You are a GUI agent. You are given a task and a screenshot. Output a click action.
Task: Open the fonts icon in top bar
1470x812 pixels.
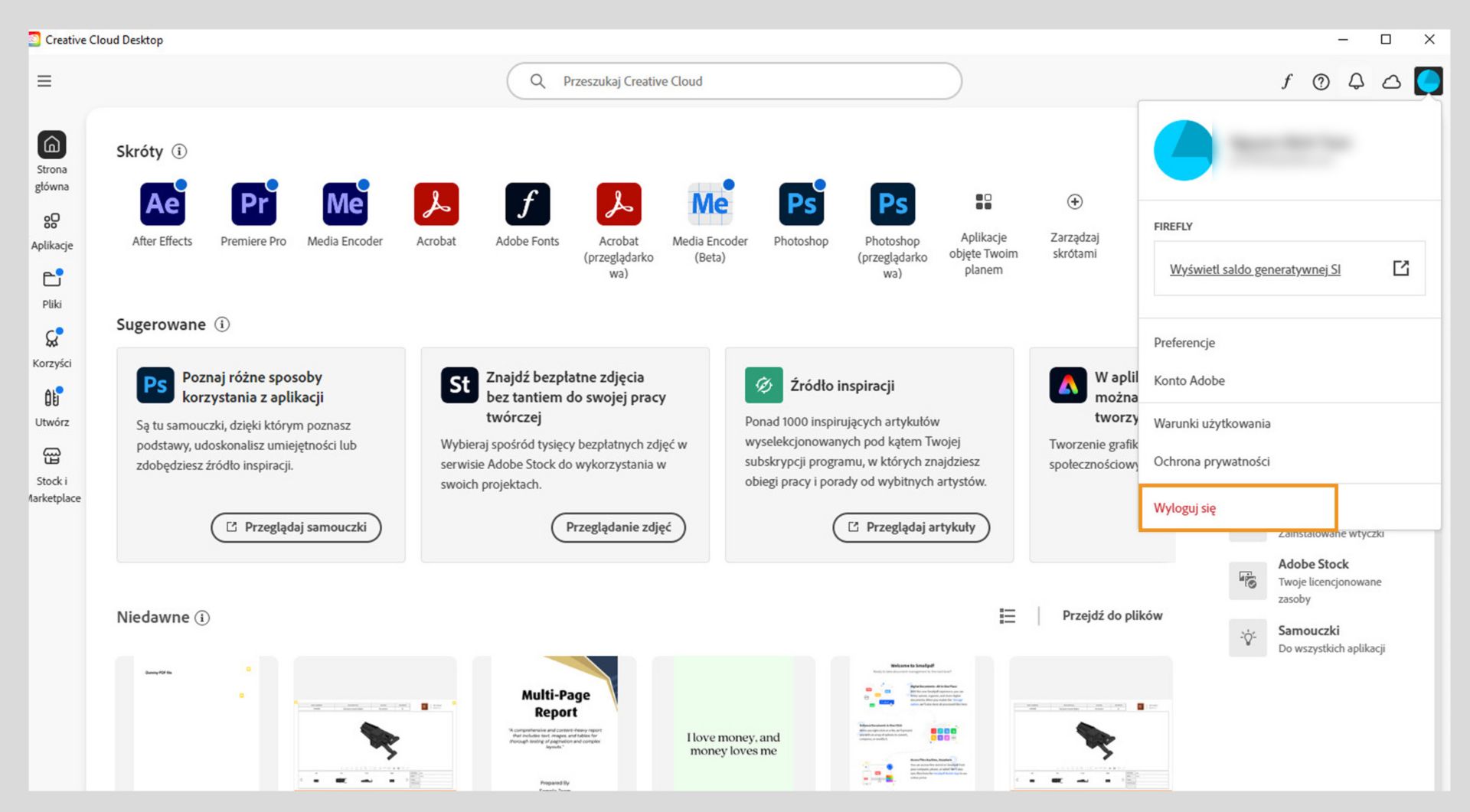coord(1287,81)
